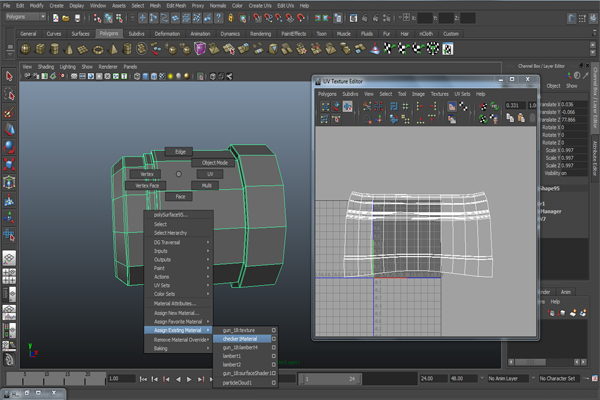The image size is (600, 400).
Task: Select the Lasso tool in toolbox
Action: (x=9, y=94)
